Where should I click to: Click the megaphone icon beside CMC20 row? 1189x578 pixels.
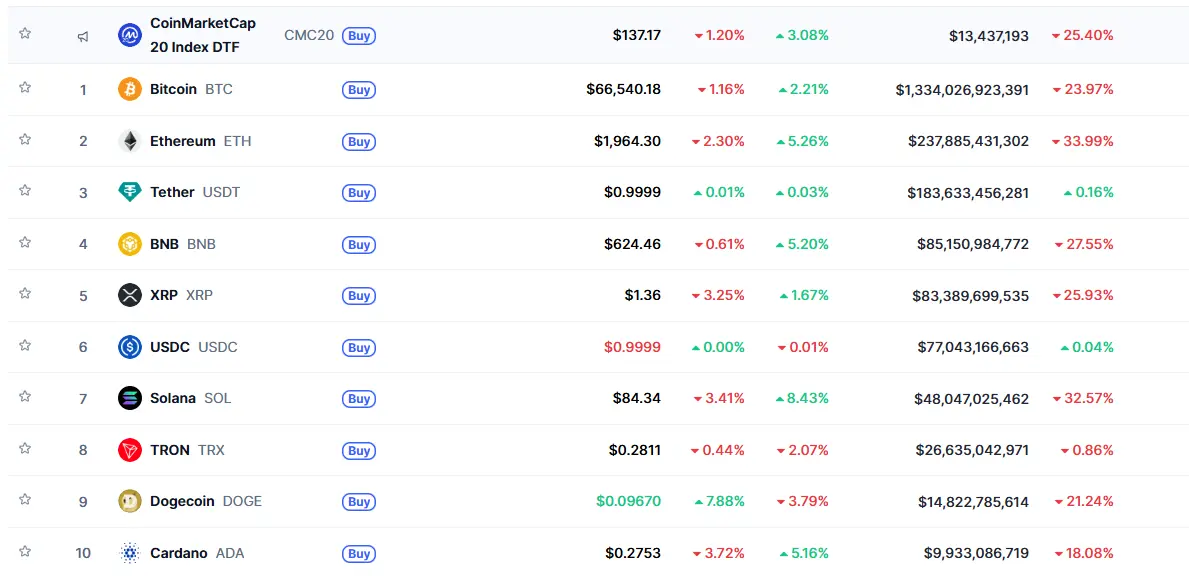pyautogui.click(x=83, y=36)
